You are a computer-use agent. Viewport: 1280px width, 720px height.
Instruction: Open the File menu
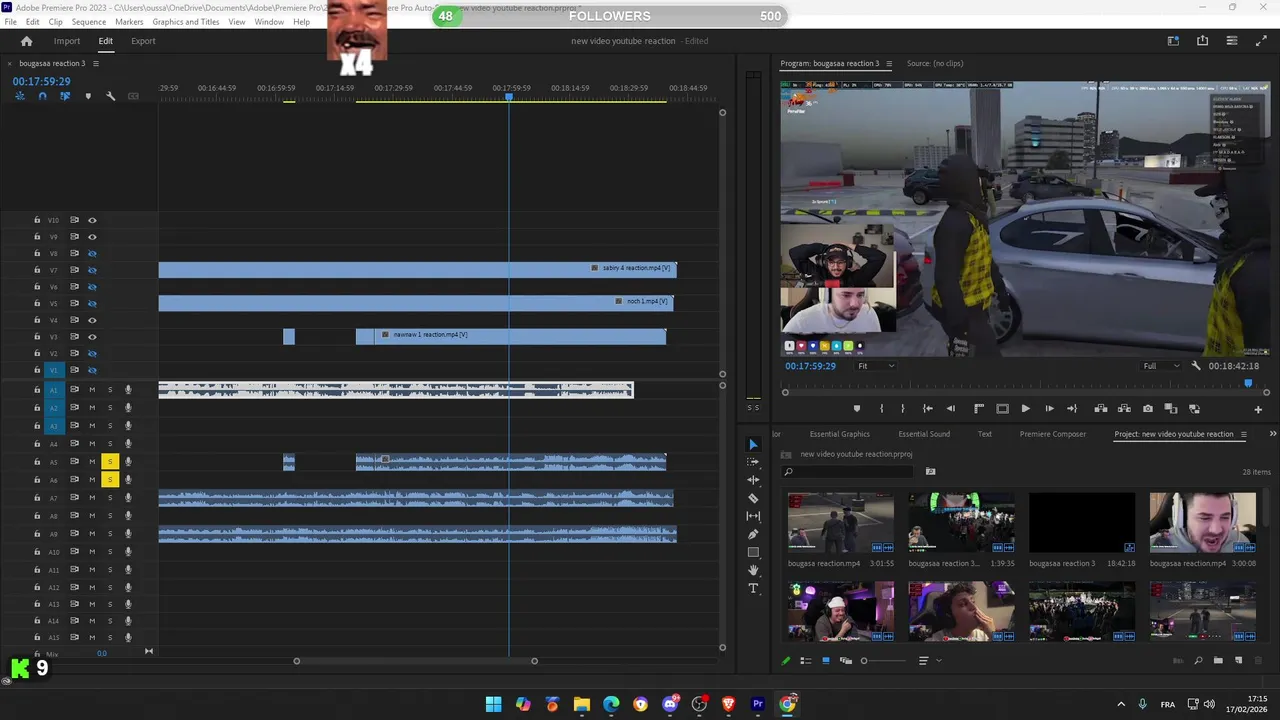[x=10, y=22]
